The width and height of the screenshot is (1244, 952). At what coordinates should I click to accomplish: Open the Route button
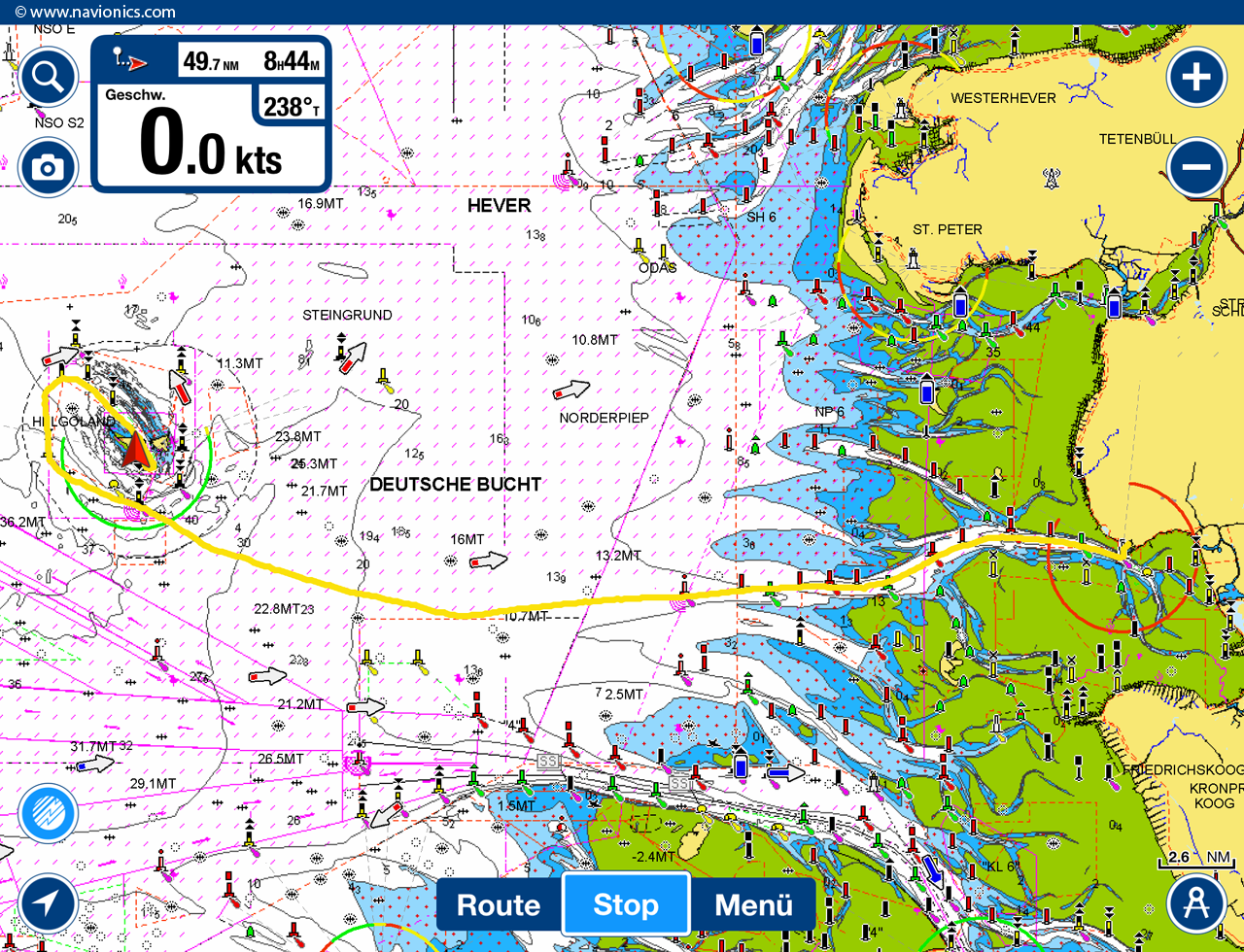tap(499, 905)
